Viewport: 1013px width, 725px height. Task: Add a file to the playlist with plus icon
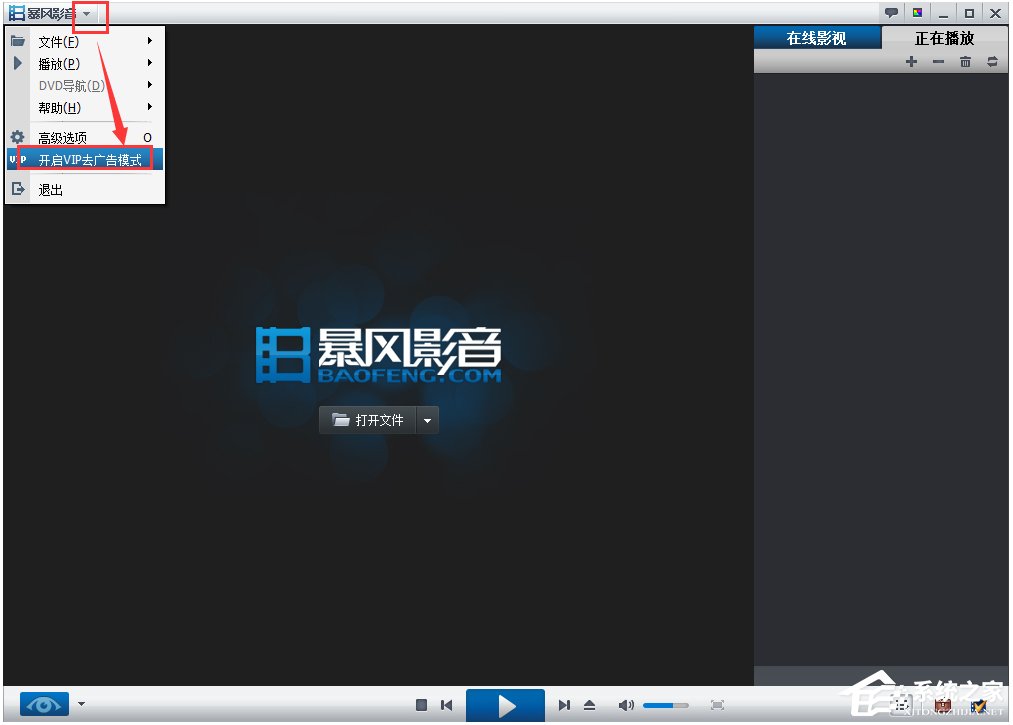911,61
